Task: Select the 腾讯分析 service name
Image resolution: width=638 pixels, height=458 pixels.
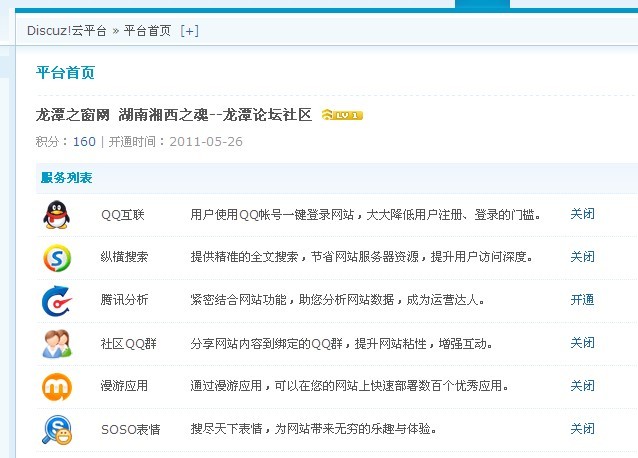Action: [125, 300]
